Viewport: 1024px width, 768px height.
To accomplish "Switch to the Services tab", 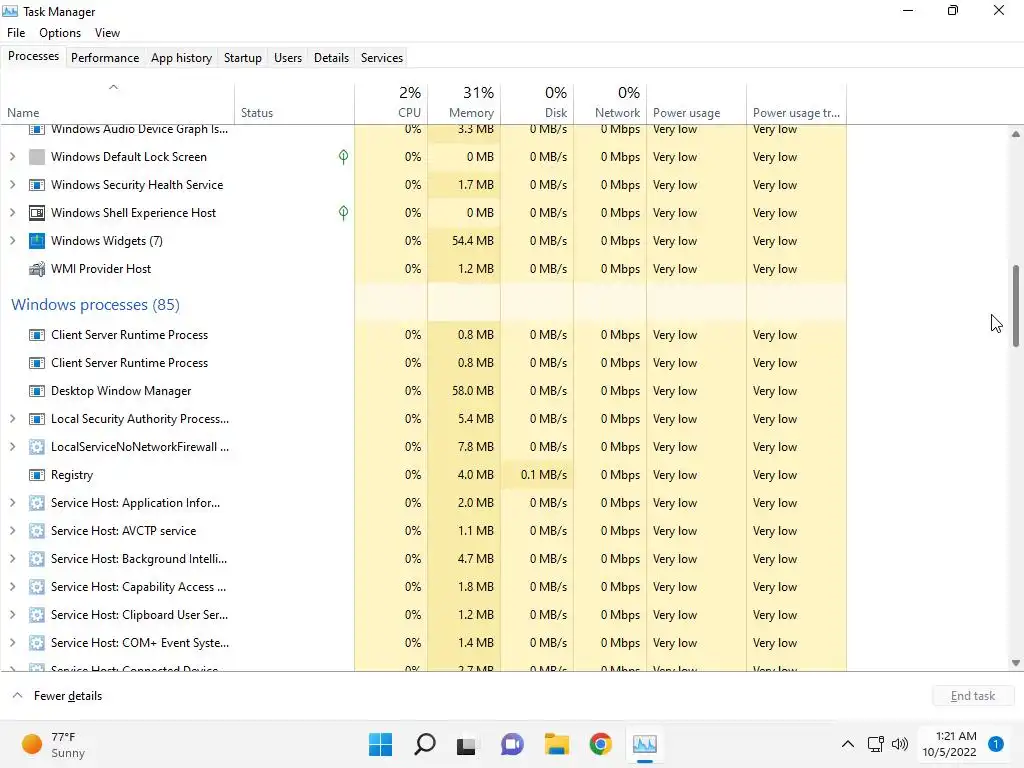I will click(x=382, y=57).
